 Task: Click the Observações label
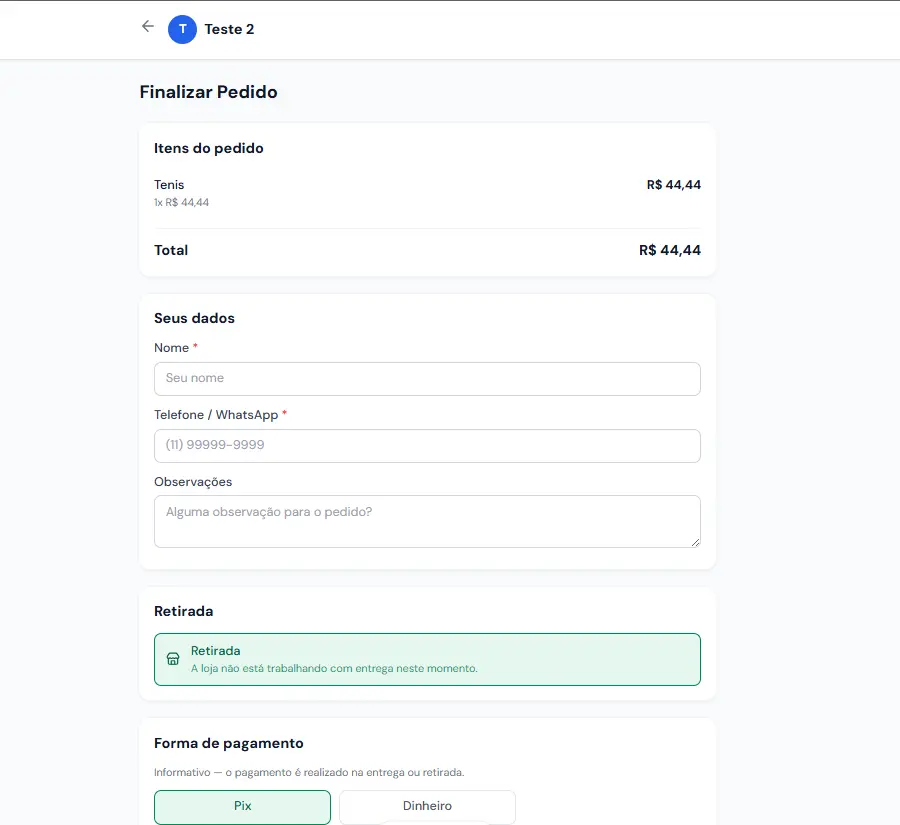click(x=193, y=482)
